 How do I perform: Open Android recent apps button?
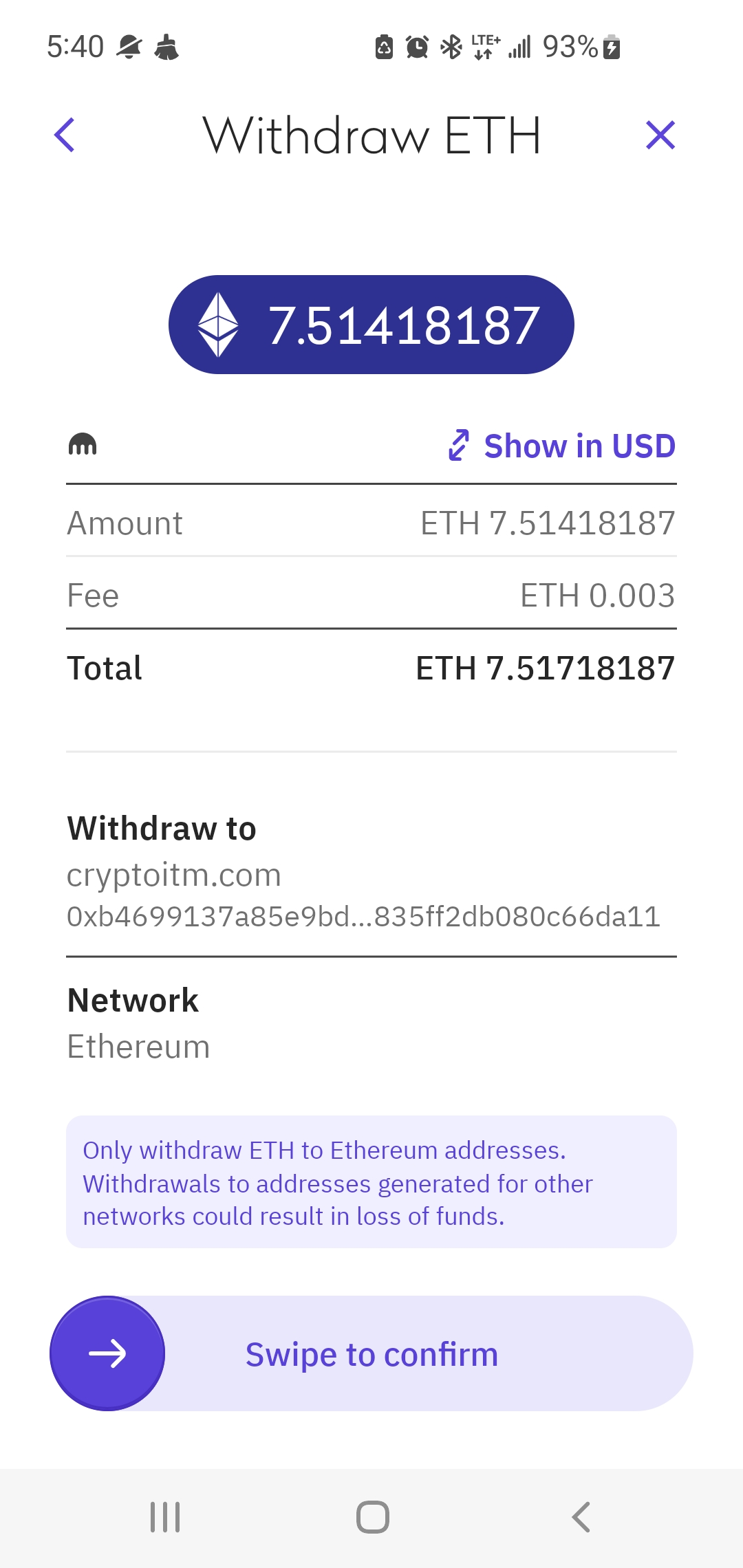165,1517
